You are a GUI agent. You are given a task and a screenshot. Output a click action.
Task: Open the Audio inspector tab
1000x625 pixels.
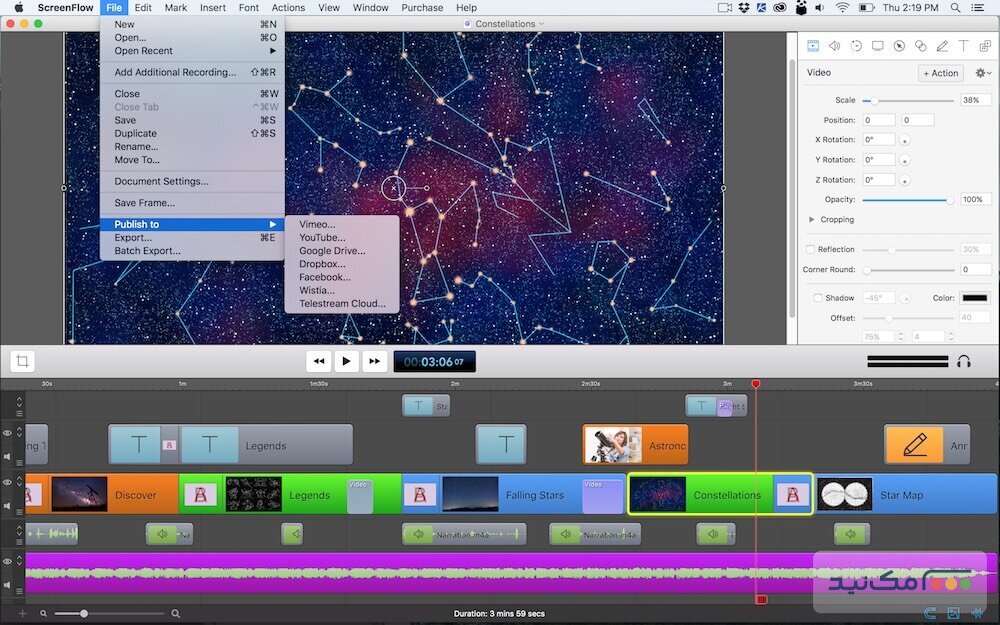(834, 45)
